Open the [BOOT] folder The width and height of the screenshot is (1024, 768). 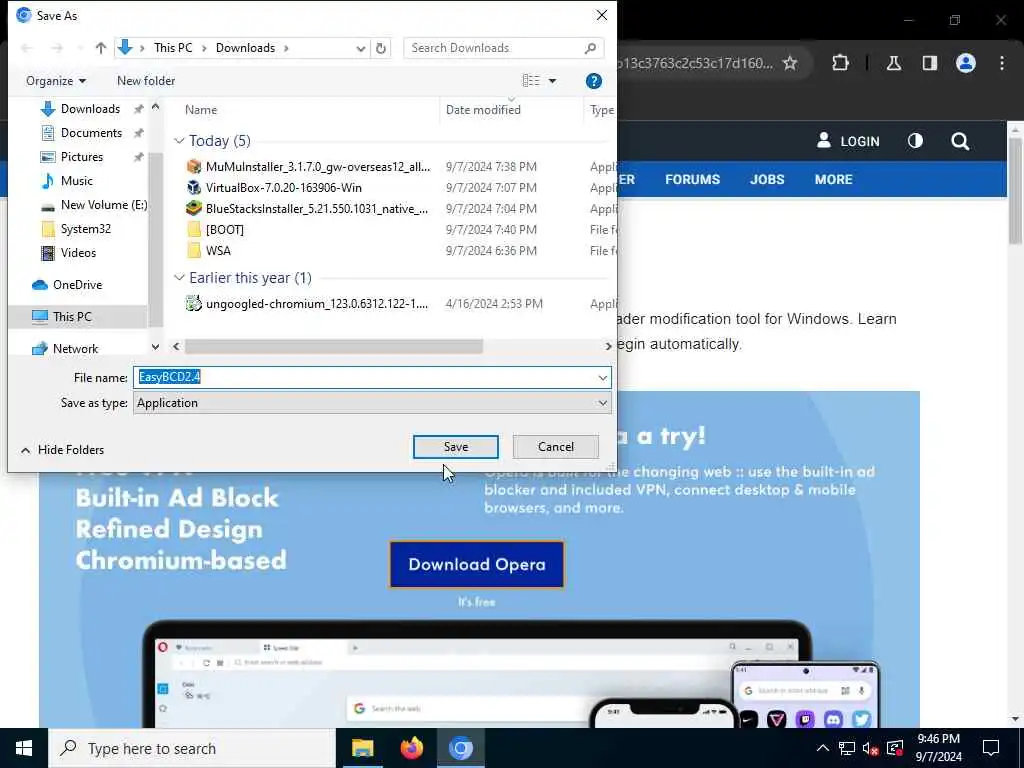pyautogui.click(x=216, y=229)
